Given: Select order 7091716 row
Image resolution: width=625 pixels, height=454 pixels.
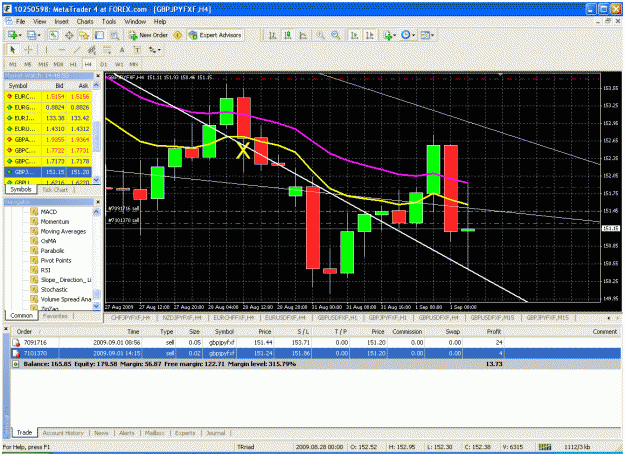Looking at the screenshot, I should pyautogui.click(x=316, y=342).
